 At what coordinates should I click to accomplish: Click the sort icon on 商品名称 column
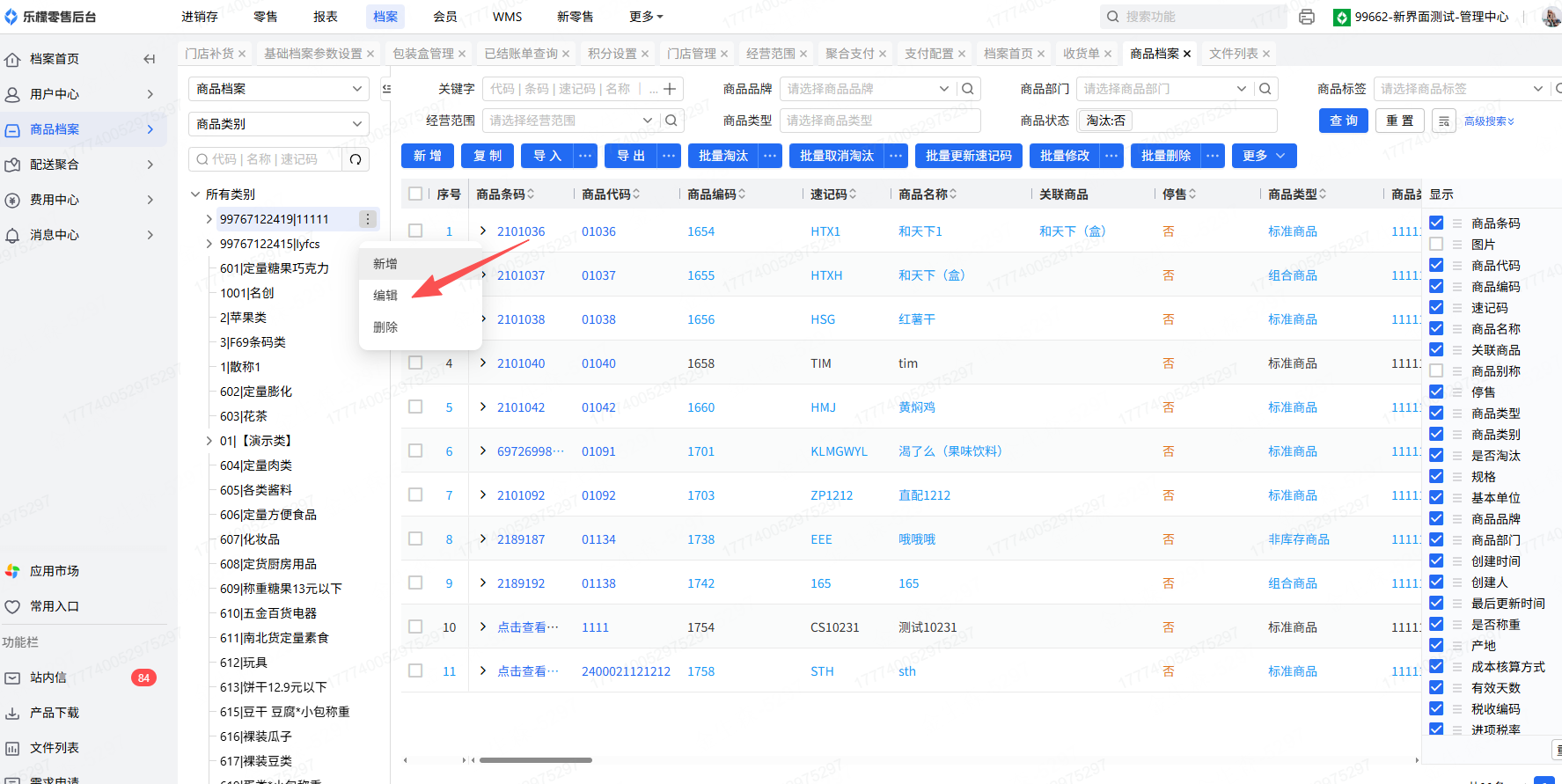pyautogui.click(x=953, y=194)
